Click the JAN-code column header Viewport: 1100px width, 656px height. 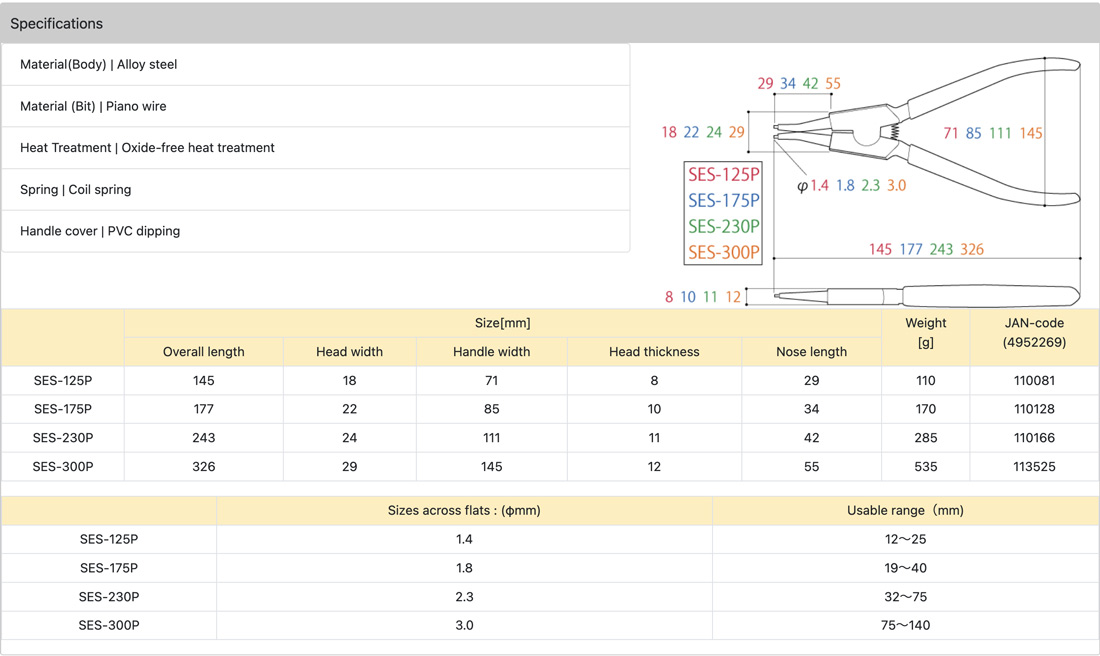click(x=1034, y=332)
